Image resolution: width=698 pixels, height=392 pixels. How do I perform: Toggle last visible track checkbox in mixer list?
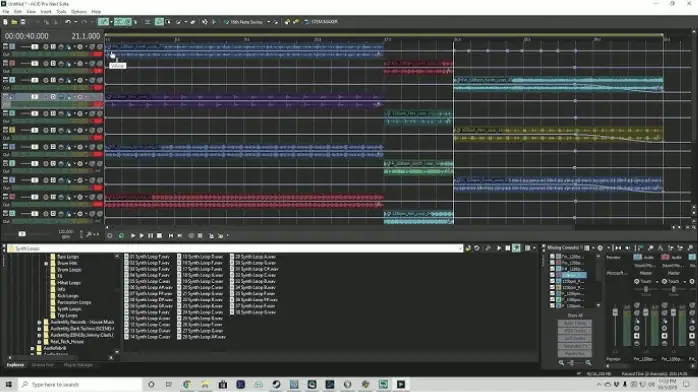point(552,306)
